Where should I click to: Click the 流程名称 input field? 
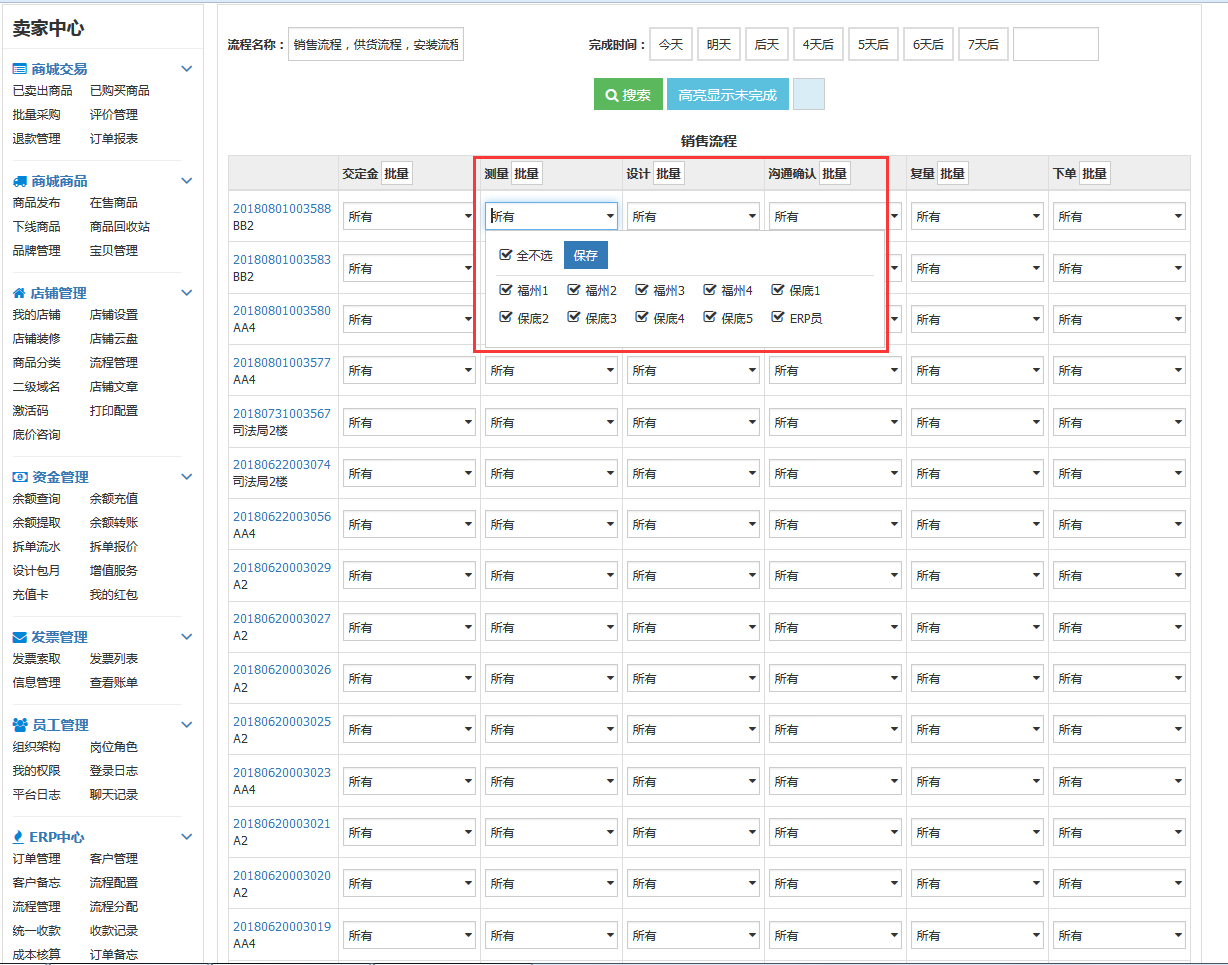(x=375, y=44)
